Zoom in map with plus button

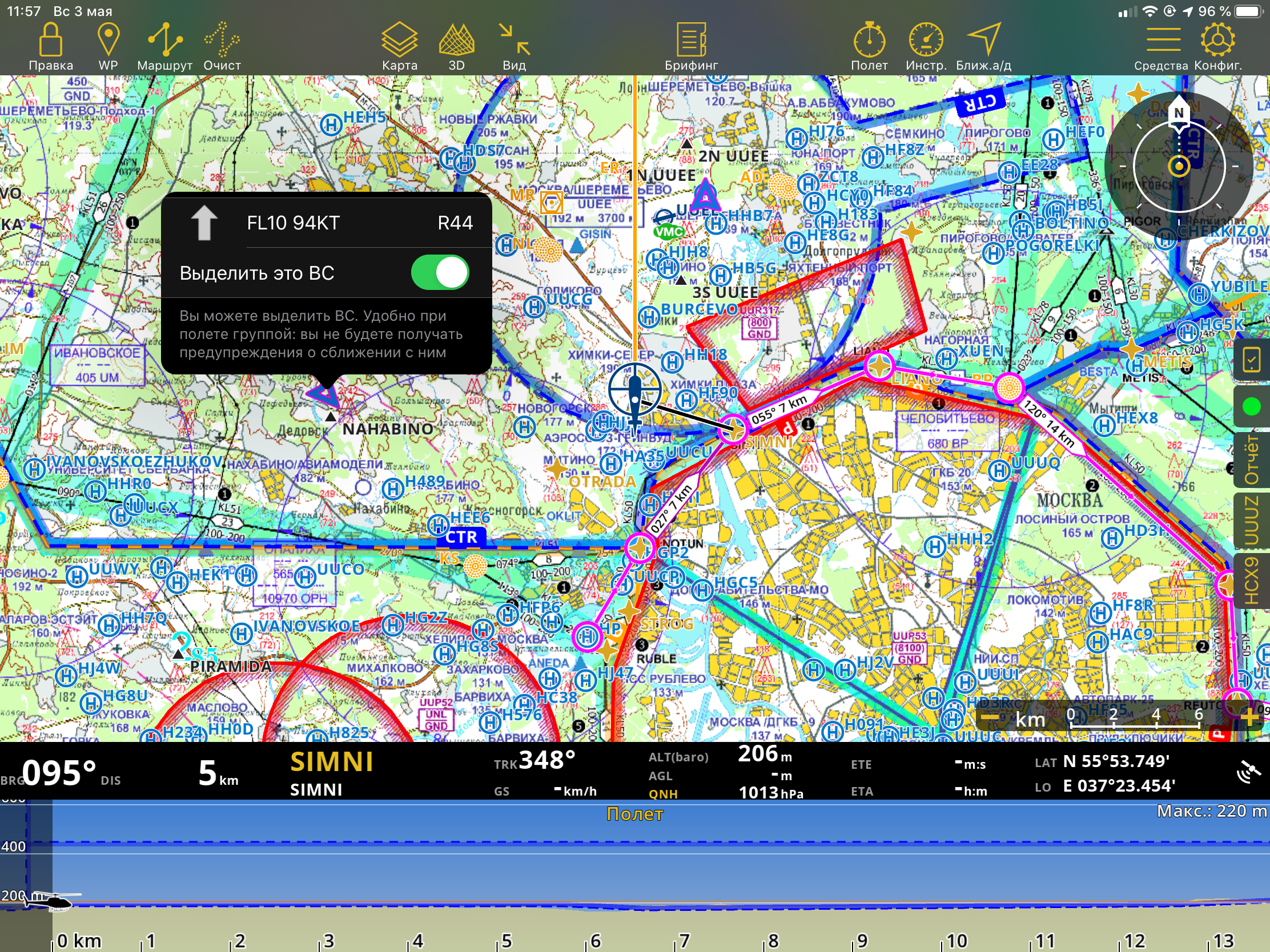[1248, 717]
